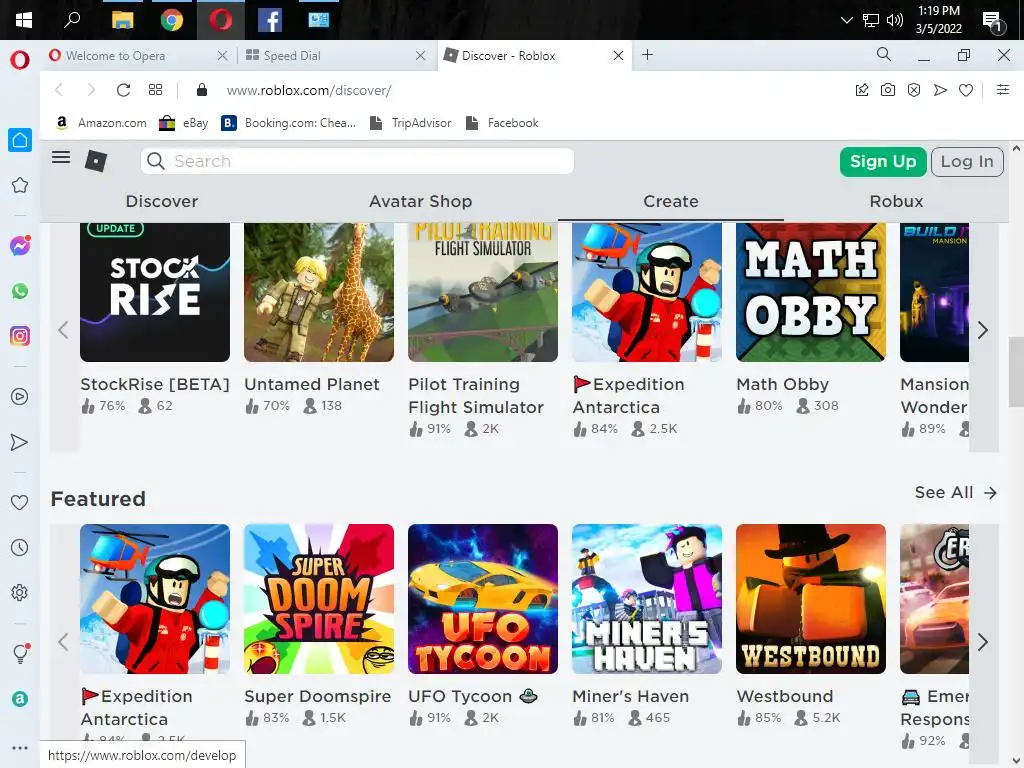Viewport: 1024px width, 768px height.
Task: Focus the Roblox Search field
Action: tap(357, 161)
